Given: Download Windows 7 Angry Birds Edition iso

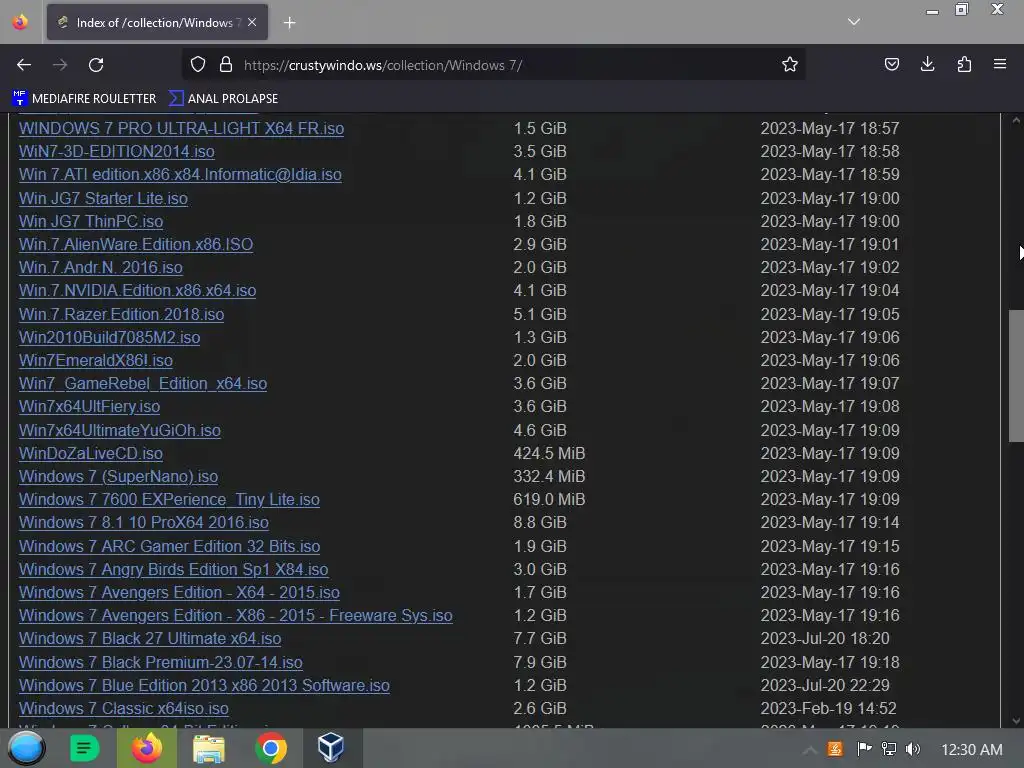Looking at the screenshot, I should pos(174,569).
